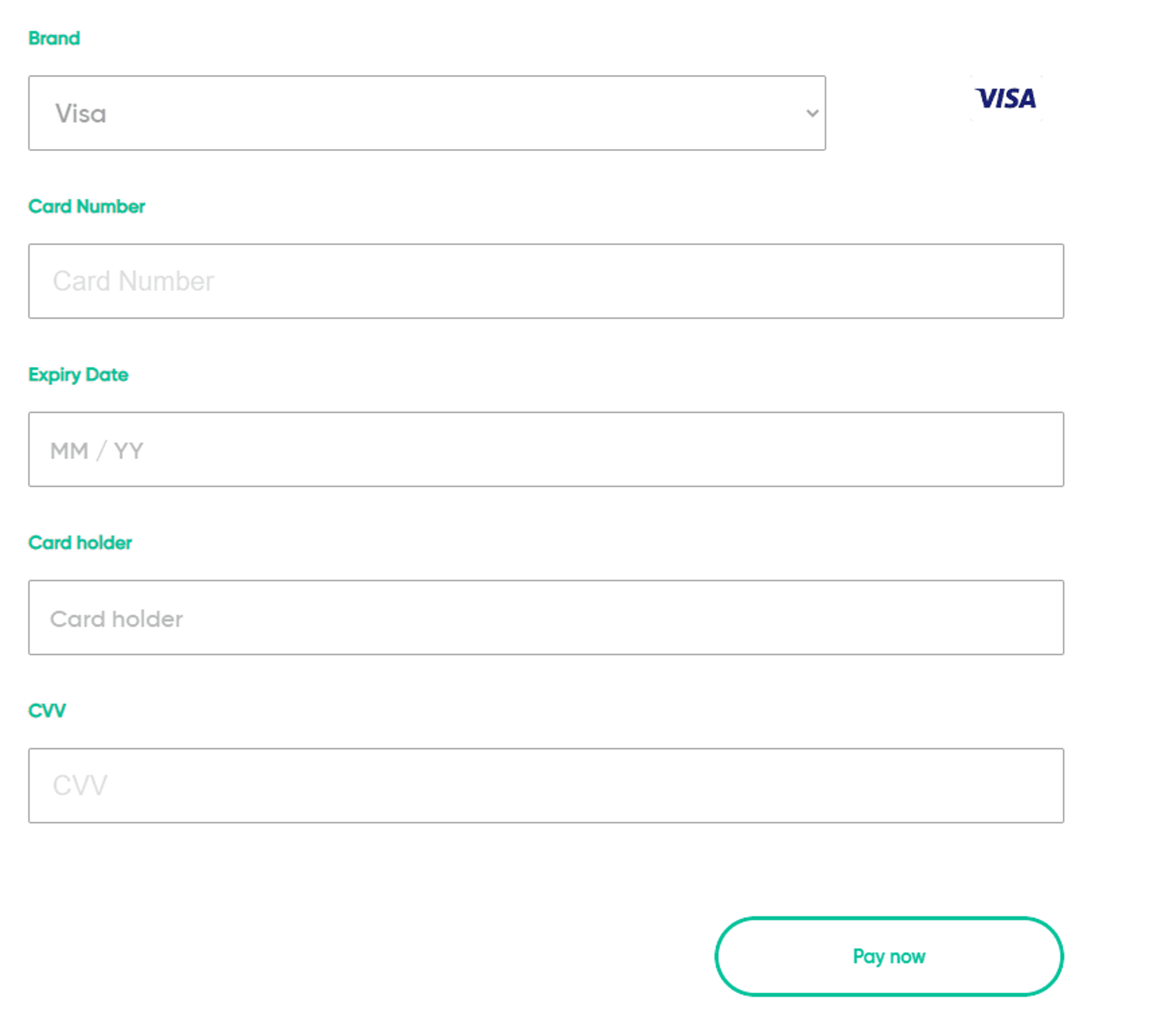
Task: Click the green 'Card holder' label
Action: coord(80,542)
